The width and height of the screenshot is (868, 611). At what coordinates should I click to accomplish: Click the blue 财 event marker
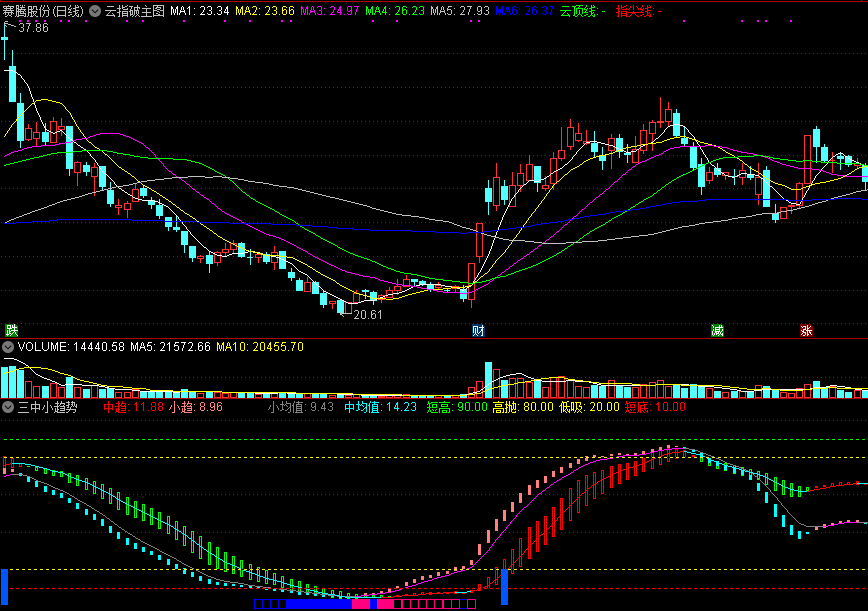[x=478, y=330]
